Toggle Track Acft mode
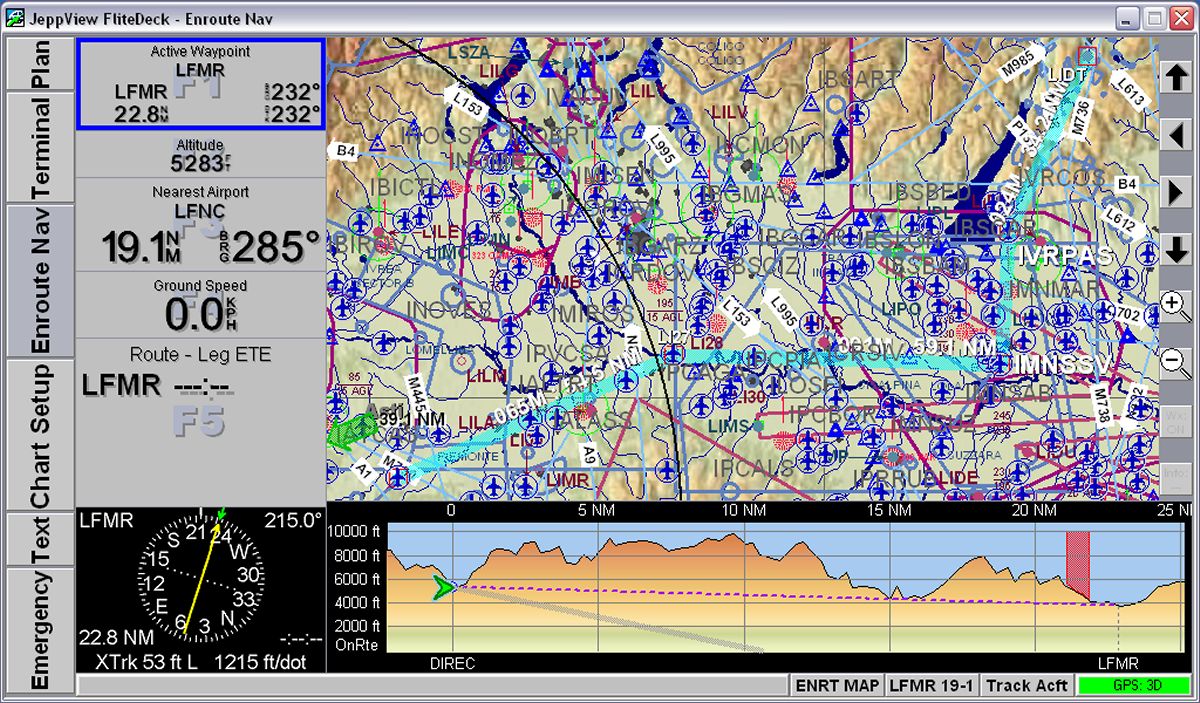This screenshot has height=703, width=1200. tap(1026, 686)
